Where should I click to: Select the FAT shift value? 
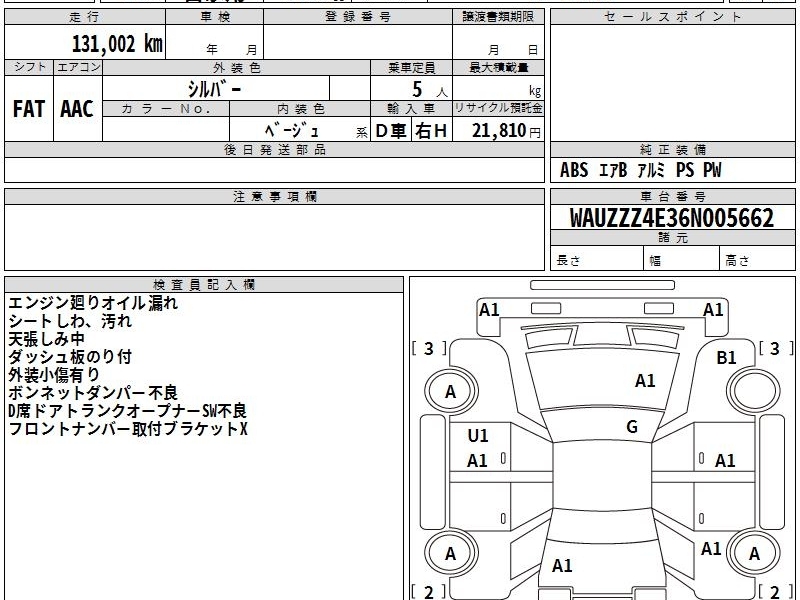[29, 109]
